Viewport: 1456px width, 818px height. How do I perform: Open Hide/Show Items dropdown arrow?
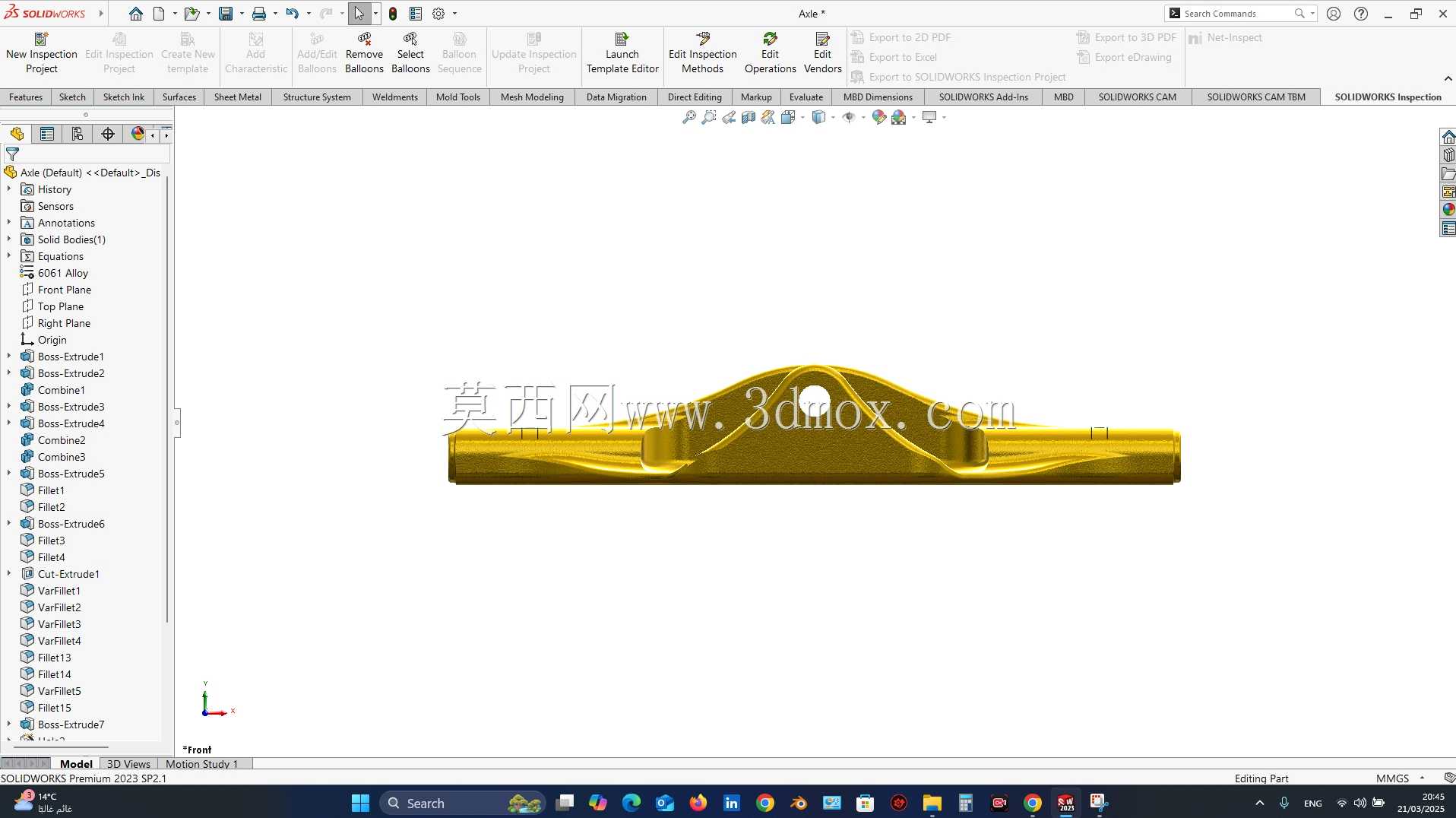tap(863, 117)
